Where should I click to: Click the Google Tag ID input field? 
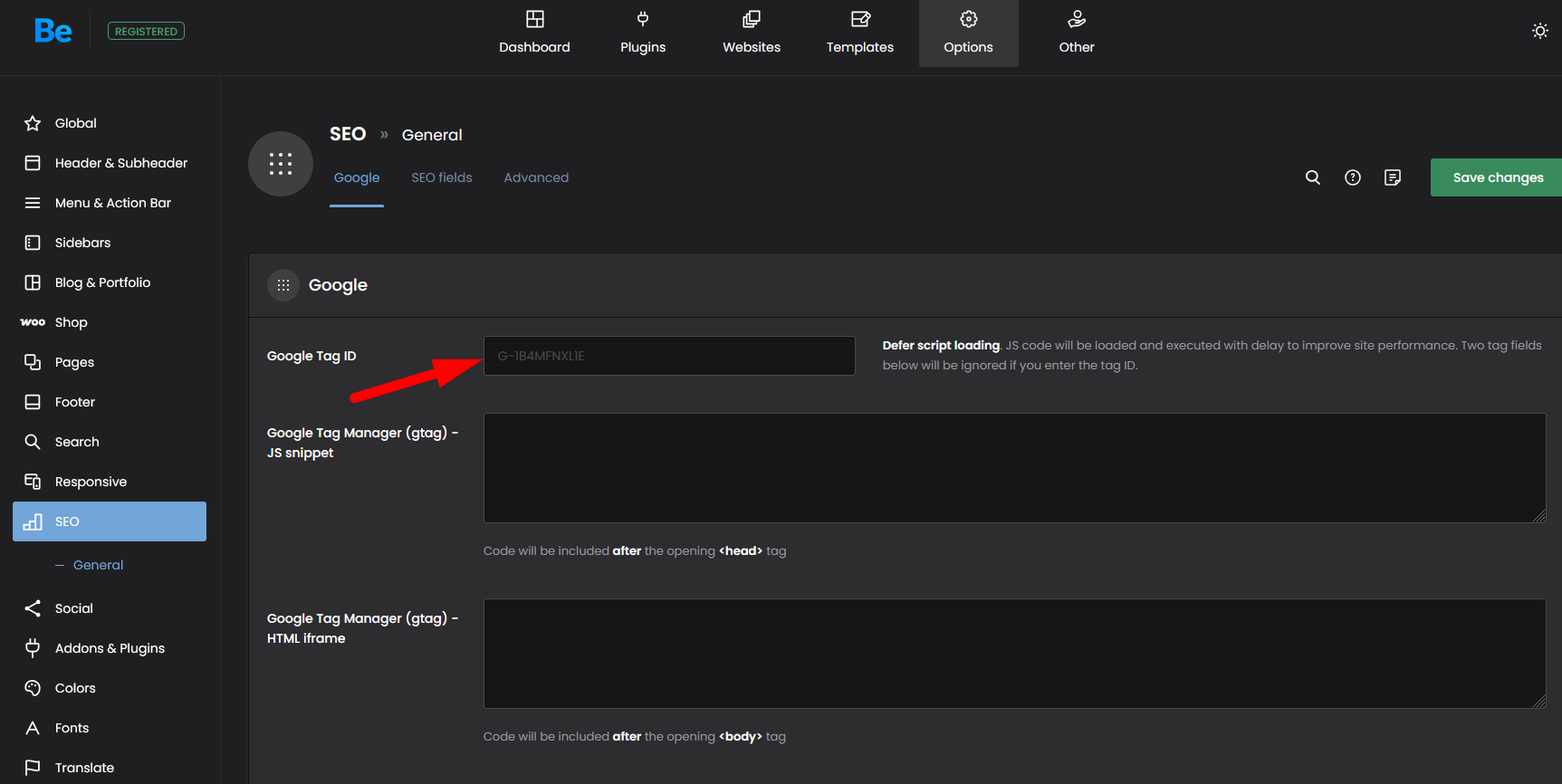pos(669,356)
